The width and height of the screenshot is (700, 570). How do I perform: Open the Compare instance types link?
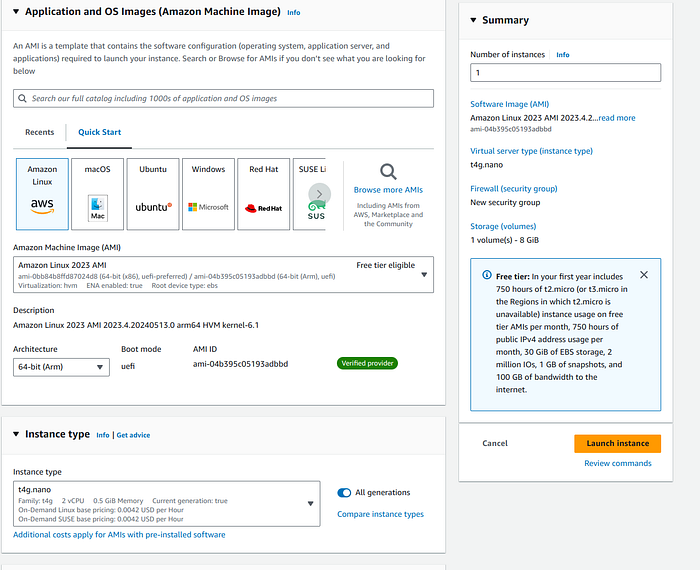click(380, 514)
